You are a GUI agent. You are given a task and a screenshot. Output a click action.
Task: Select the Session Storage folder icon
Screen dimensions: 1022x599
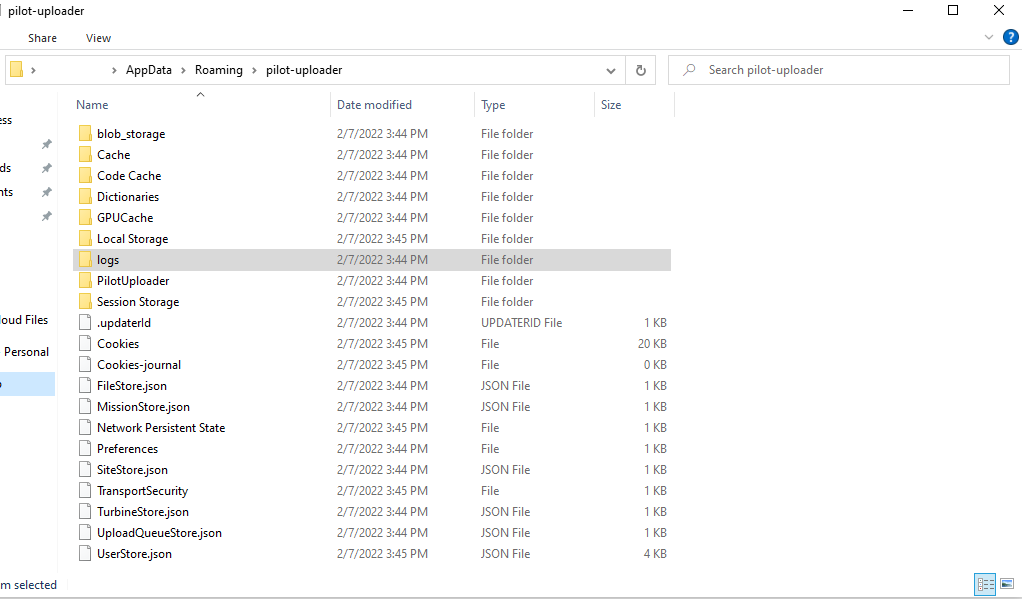85,301
